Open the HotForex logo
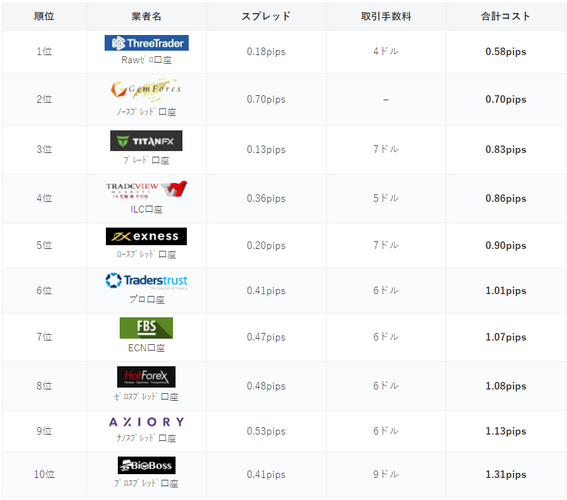 [x=146, y=377]
